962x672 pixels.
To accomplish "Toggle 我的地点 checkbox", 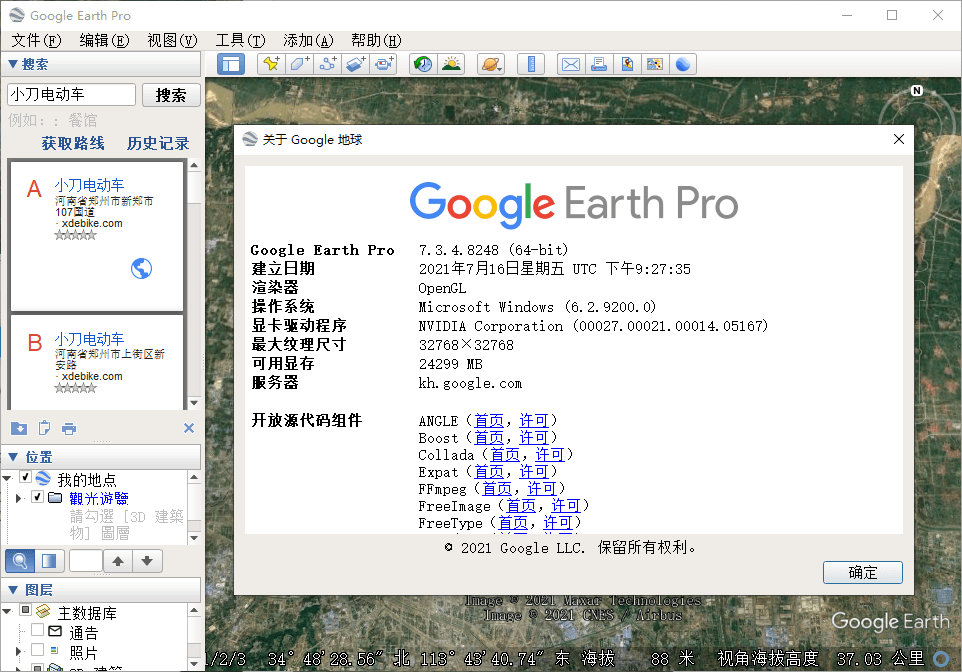I will point(26,477).
